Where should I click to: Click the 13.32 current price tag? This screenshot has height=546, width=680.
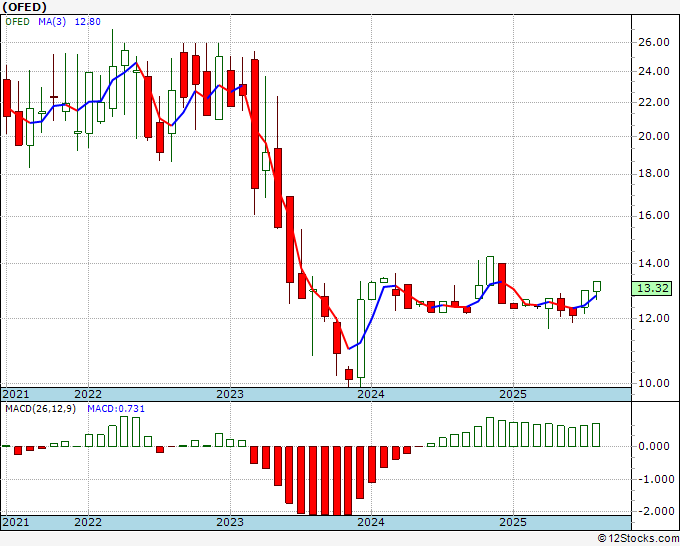(x=653, y=288)
